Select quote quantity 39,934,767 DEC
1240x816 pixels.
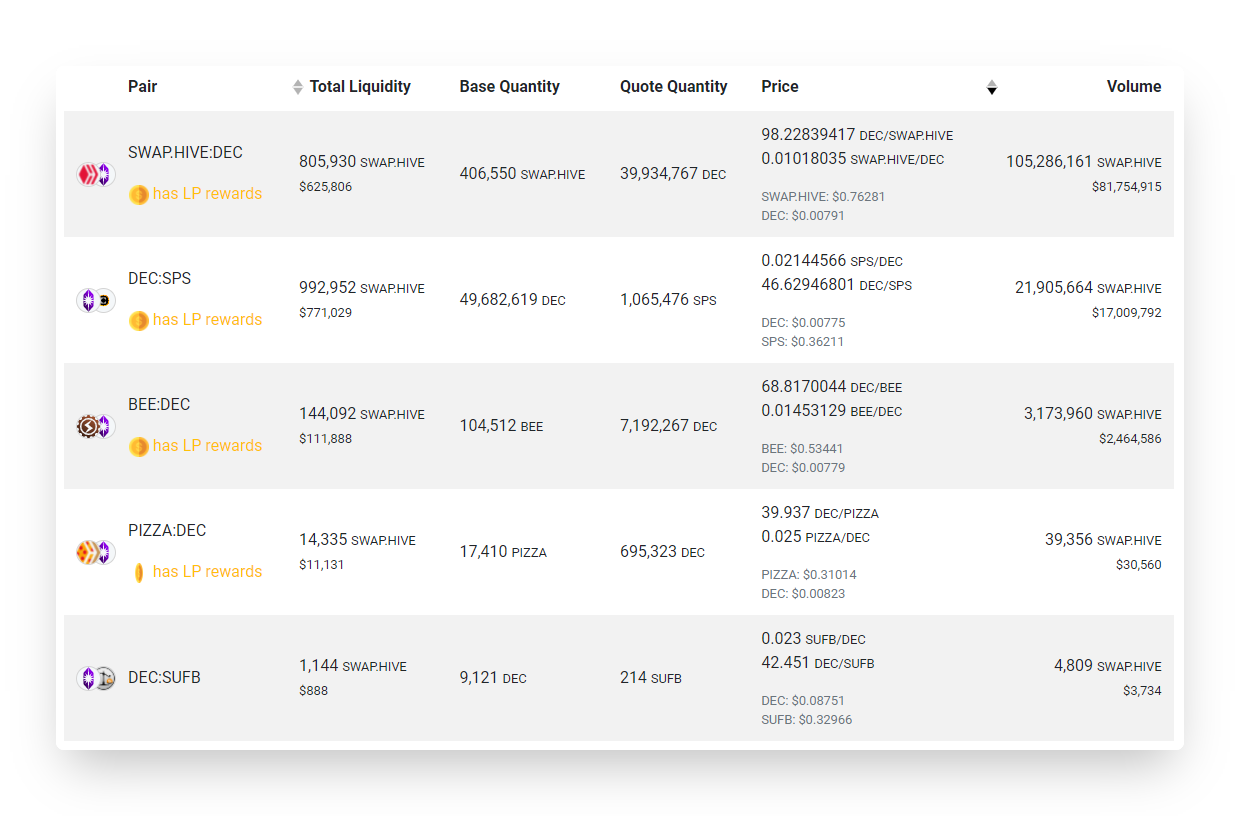[673, 174]
